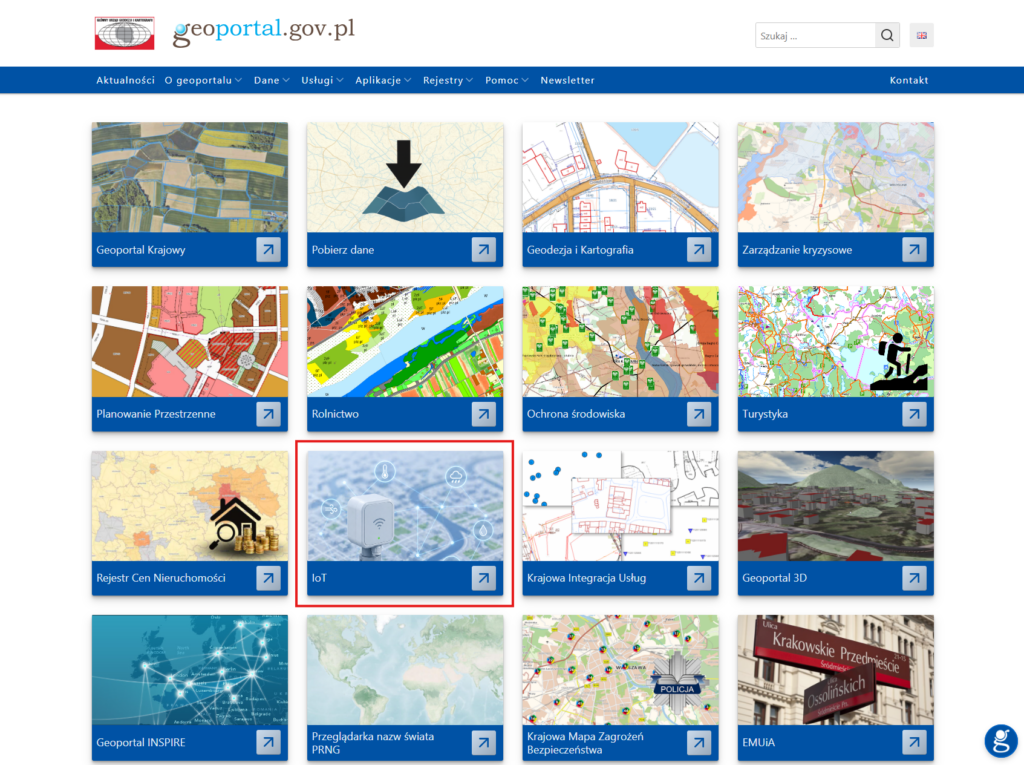The image size is (1024, 765).
Task: Click the search magnifier icon
Action: coord(886,34)
